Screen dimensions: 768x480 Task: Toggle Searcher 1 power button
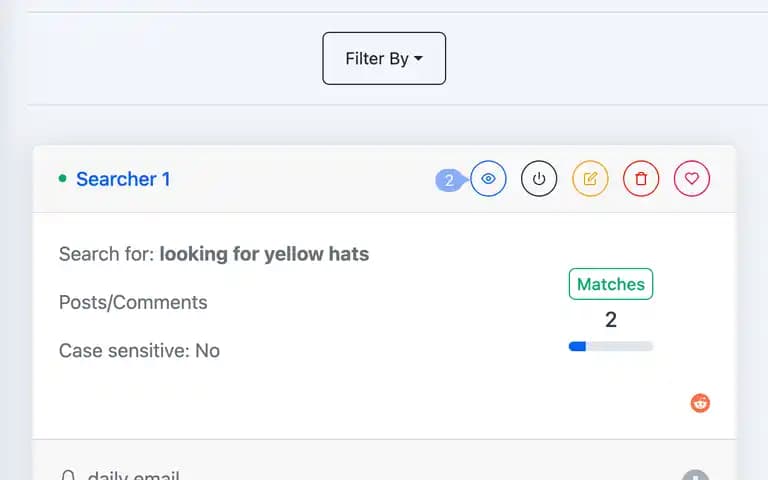[x=539, y=179]
